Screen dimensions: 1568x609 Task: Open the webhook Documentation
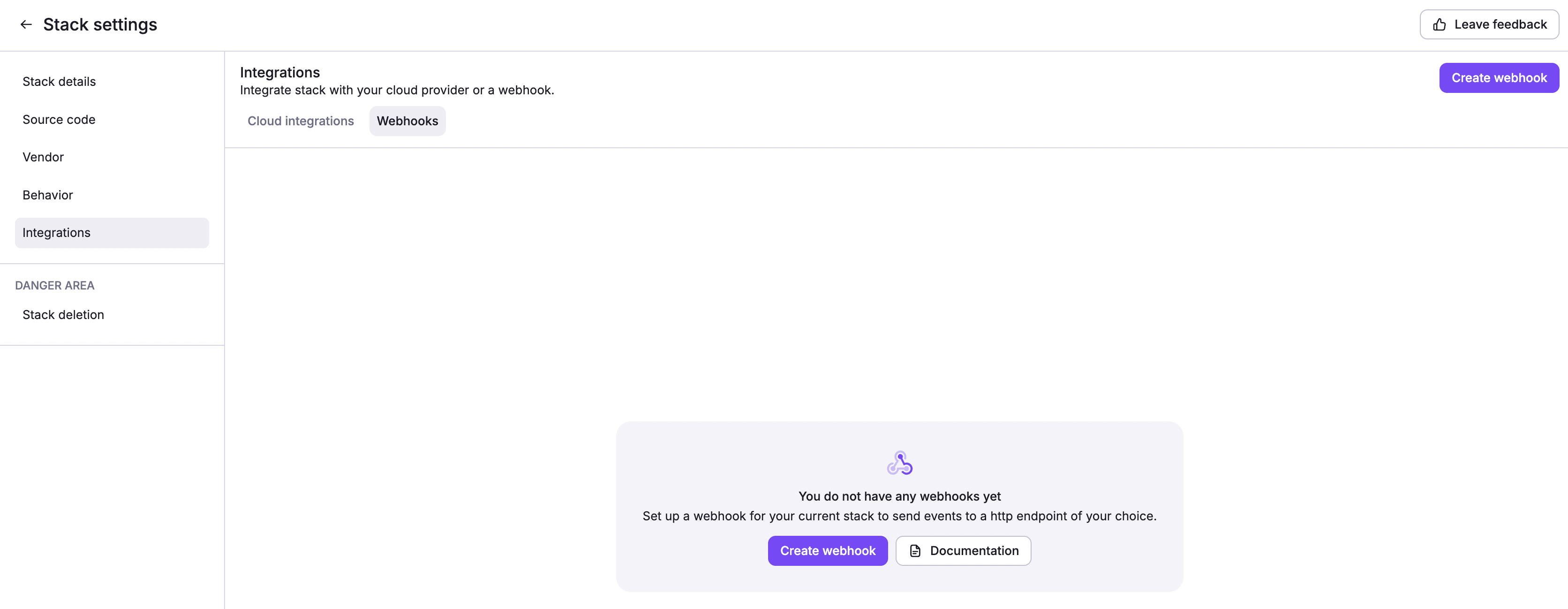pos(963,550)
